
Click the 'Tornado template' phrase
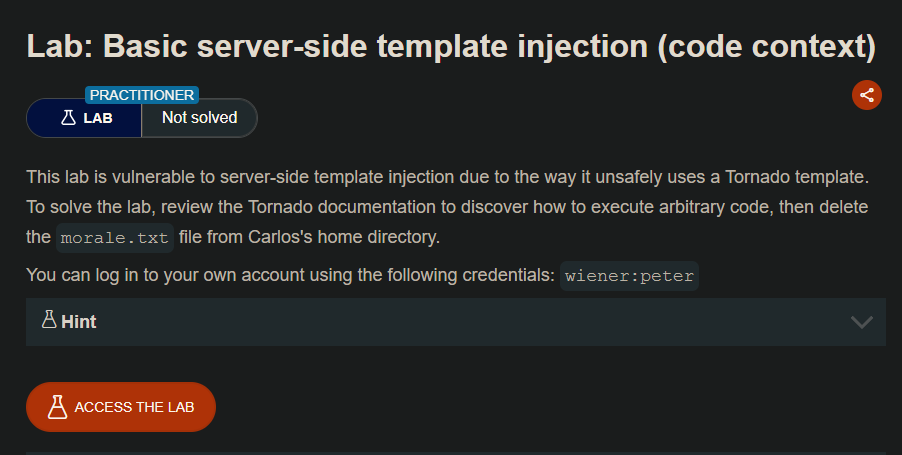coord(794,178)
